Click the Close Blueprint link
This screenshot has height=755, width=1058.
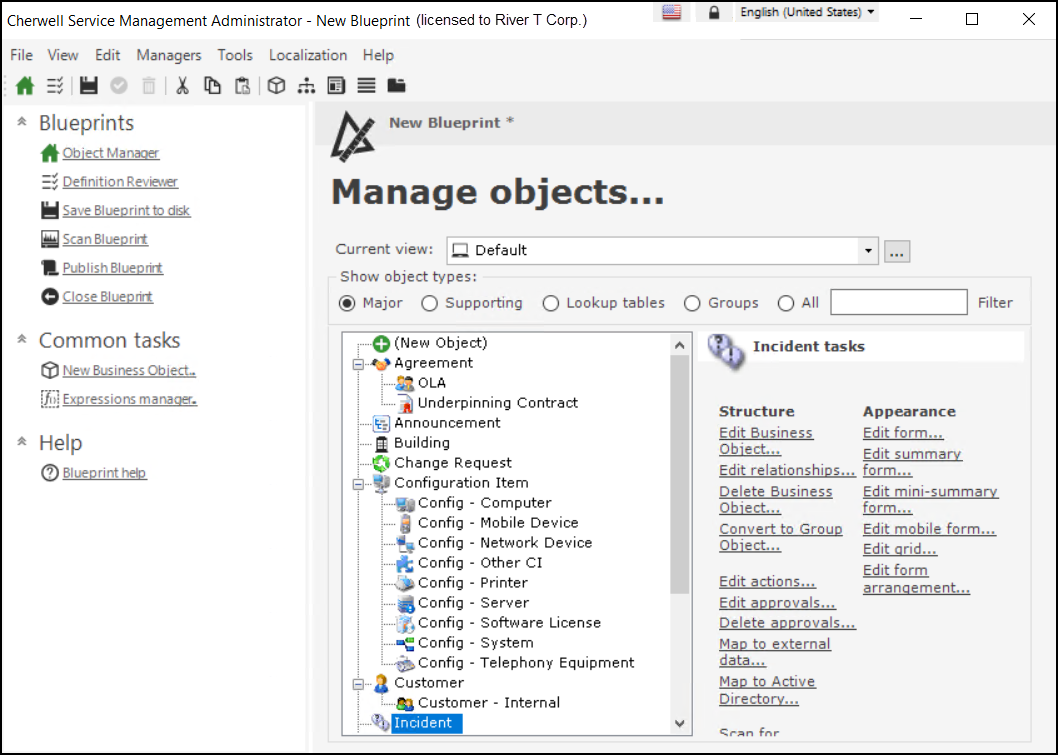pos(107,297)
